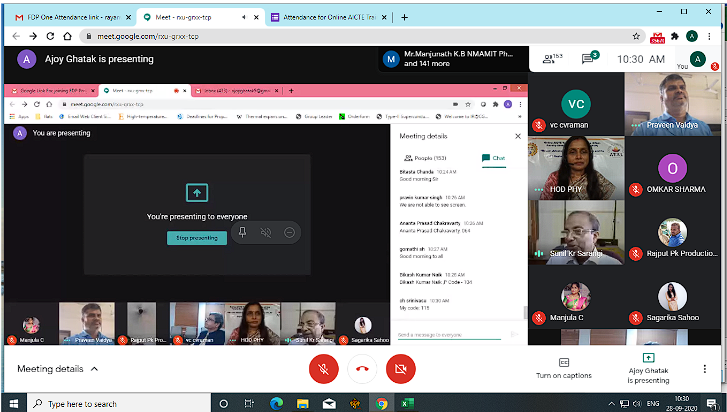Image resolution: width=727 pixels, height=412 pixels.
Task: Switch to the Gmail FDP attendance tab
Action: point(65,17)
